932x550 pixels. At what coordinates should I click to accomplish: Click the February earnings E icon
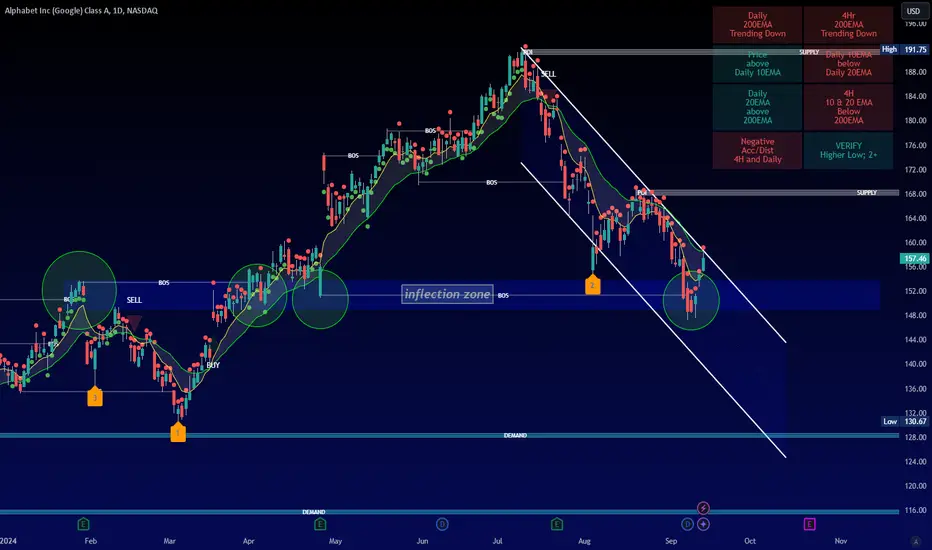click(x=83, y=524)
